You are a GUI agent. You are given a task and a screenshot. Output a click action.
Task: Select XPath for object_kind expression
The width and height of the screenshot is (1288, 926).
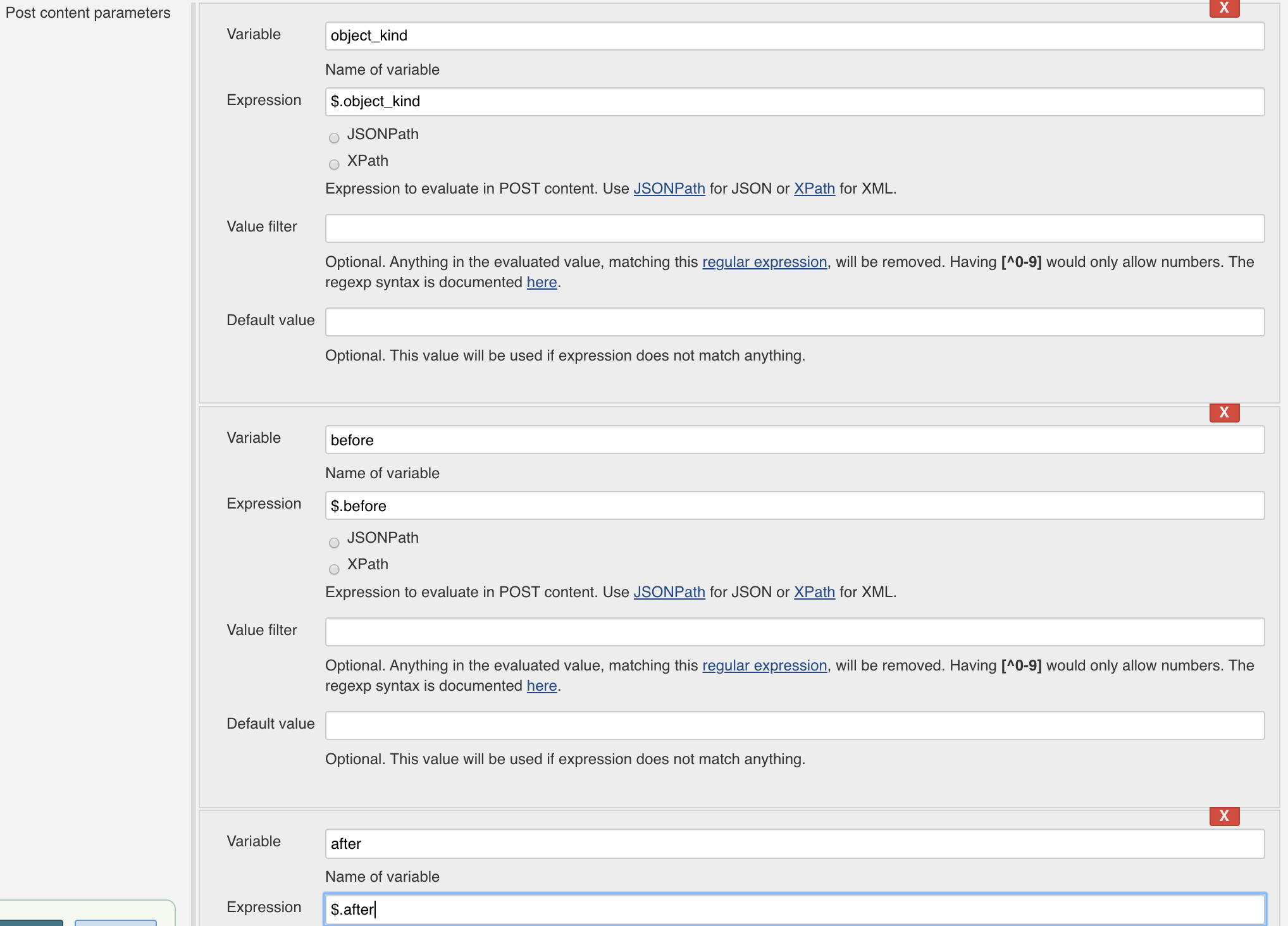click(x=334, y=164)
